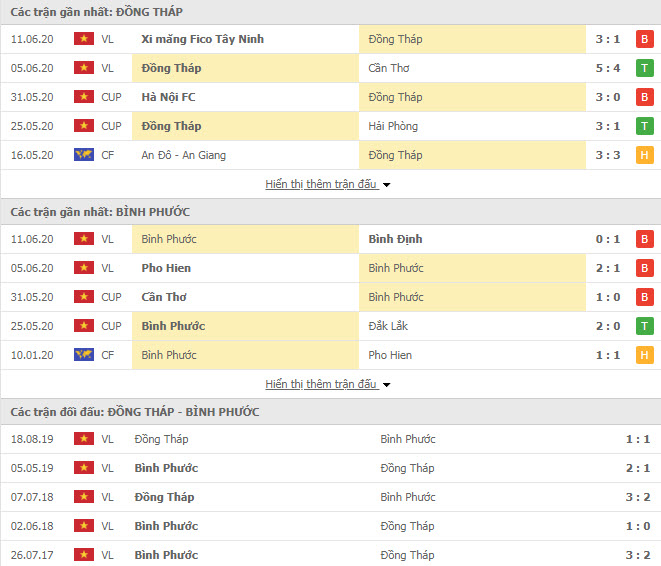This screenshot has width=661, height=566.
Task: Expand more matches under Đồng Tháp section
Action: point(321,184)
